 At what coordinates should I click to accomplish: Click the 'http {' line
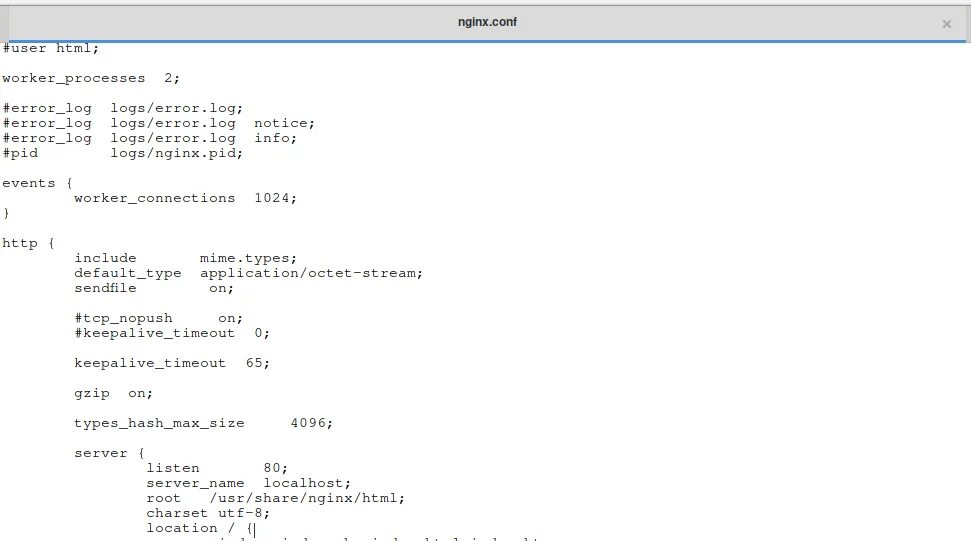tap(28, 243)
